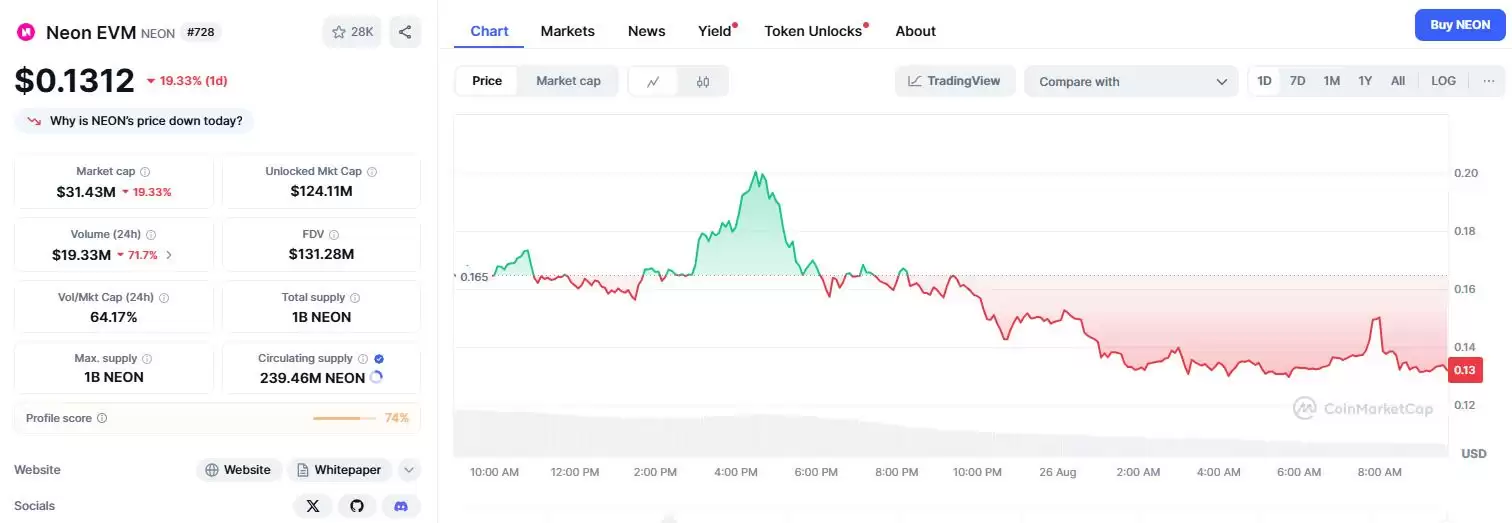Open the GitHub social link
The height and width of the screenshot is (523, 1512).
[x=357, y=506]
